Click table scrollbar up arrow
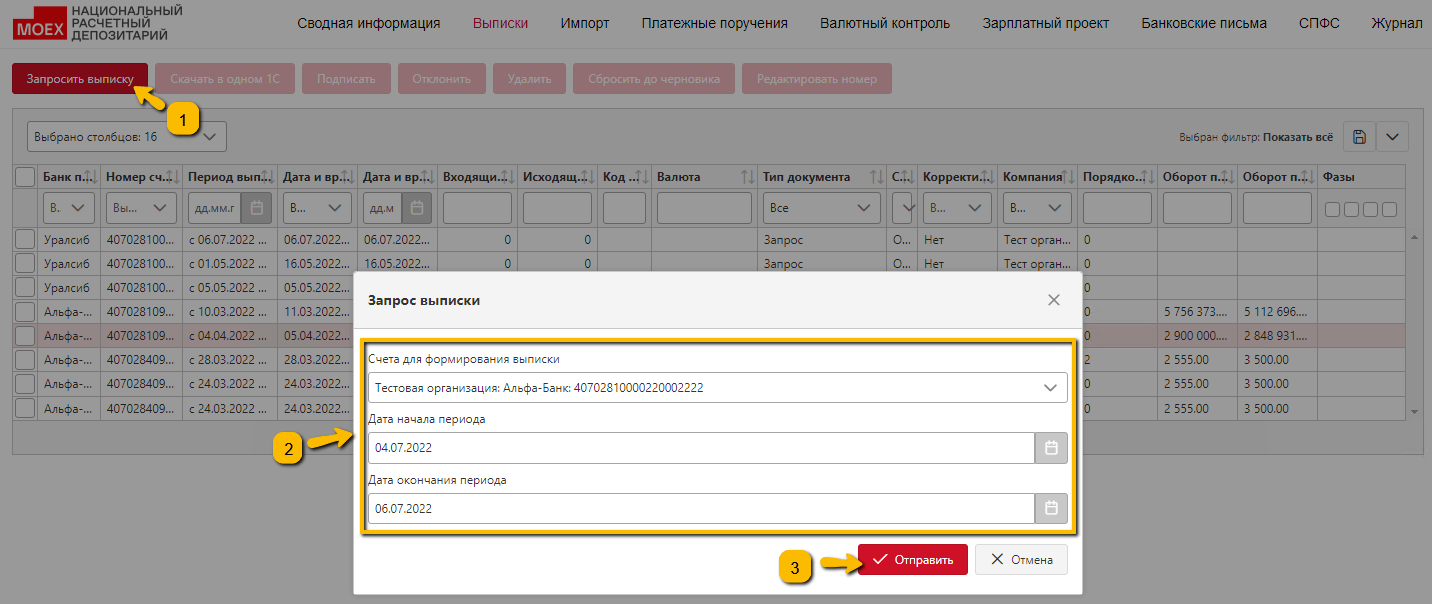 tap(1413, 238)
